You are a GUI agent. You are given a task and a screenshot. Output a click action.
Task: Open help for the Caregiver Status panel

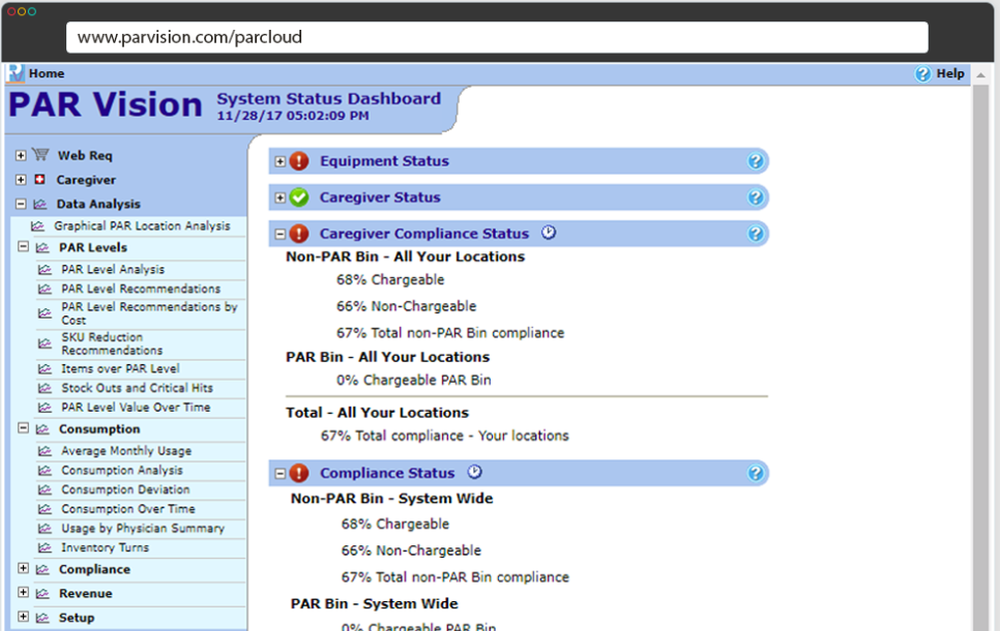[755, 197]
